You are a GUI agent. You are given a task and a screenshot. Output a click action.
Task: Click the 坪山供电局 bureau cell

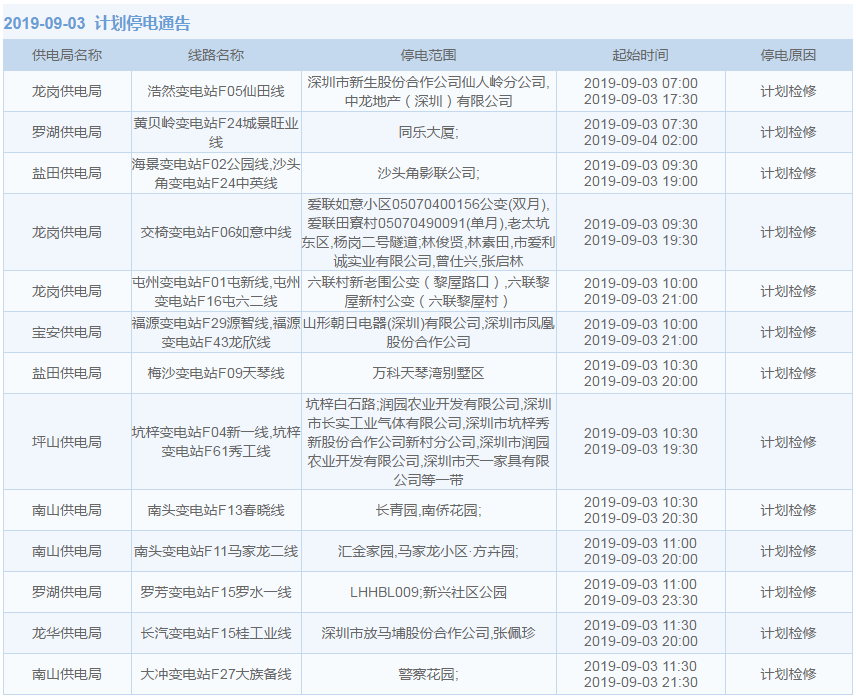click(67, 442)
